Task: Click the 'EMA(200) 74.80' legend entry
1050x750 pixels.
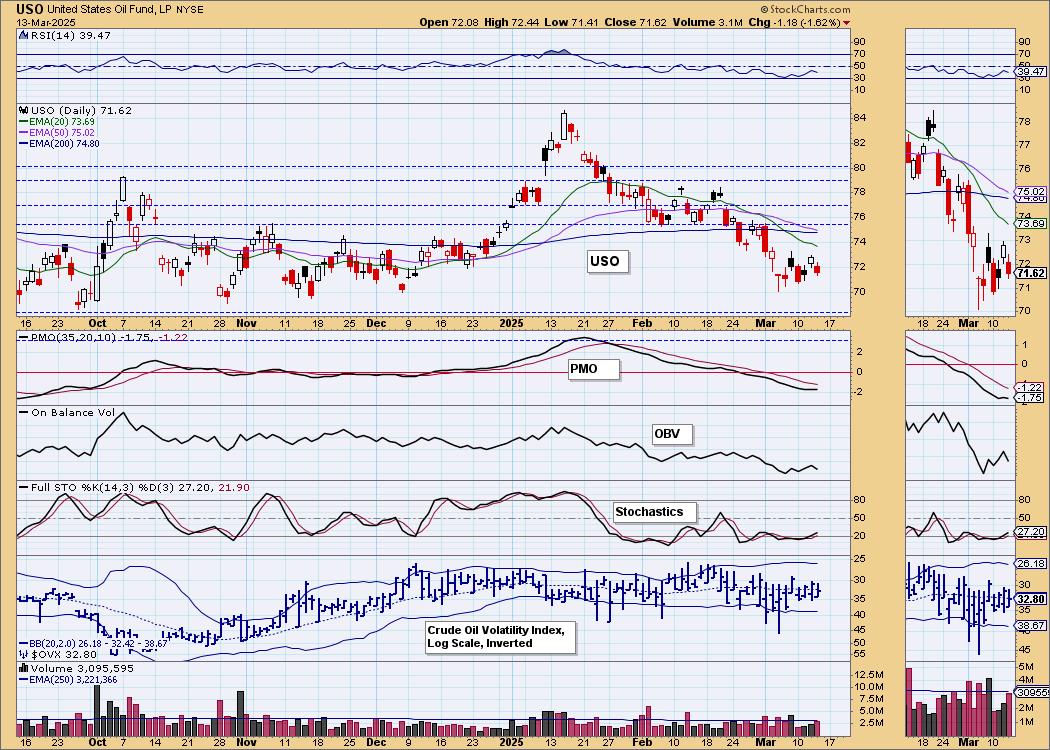Action: tap(64, 143)
